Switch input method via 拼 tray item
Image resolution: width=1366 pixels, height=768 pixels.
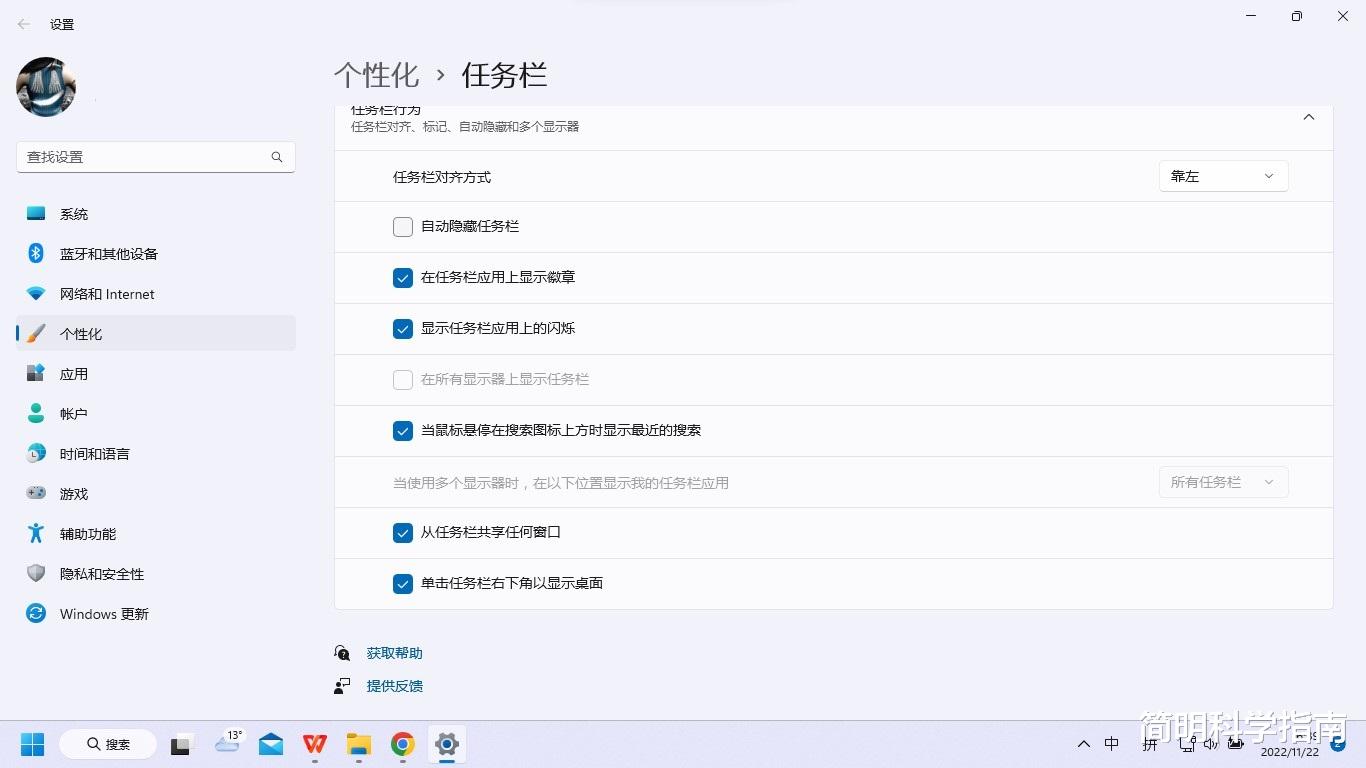click(1150, 744)
